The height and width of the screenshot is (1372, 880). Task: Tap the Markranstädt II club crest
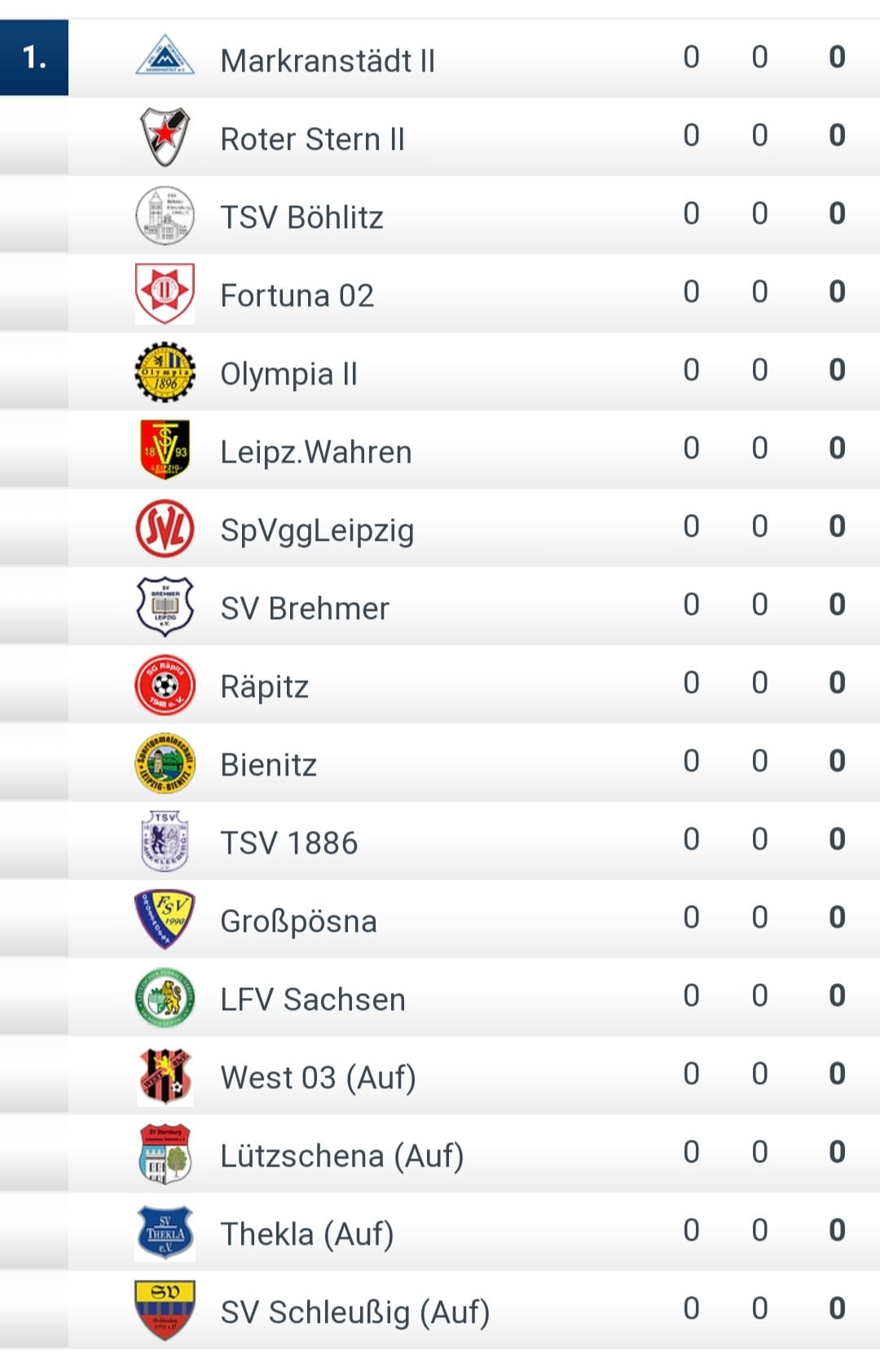pyautogui.click(x=165, y=56)
